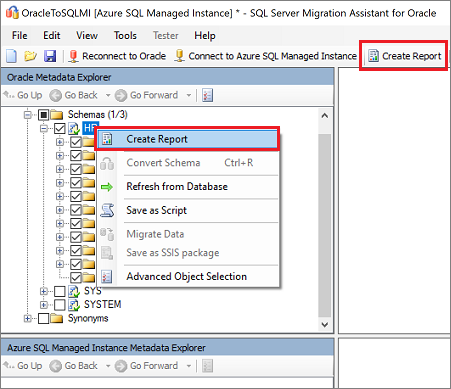The image size is (451, 389).
Task: Choose Migrate Data in the context menu
Action: pos(187,234)
